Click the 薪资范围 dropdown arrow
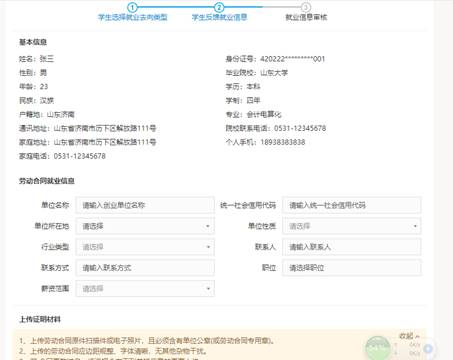 [x=208, y=289]
